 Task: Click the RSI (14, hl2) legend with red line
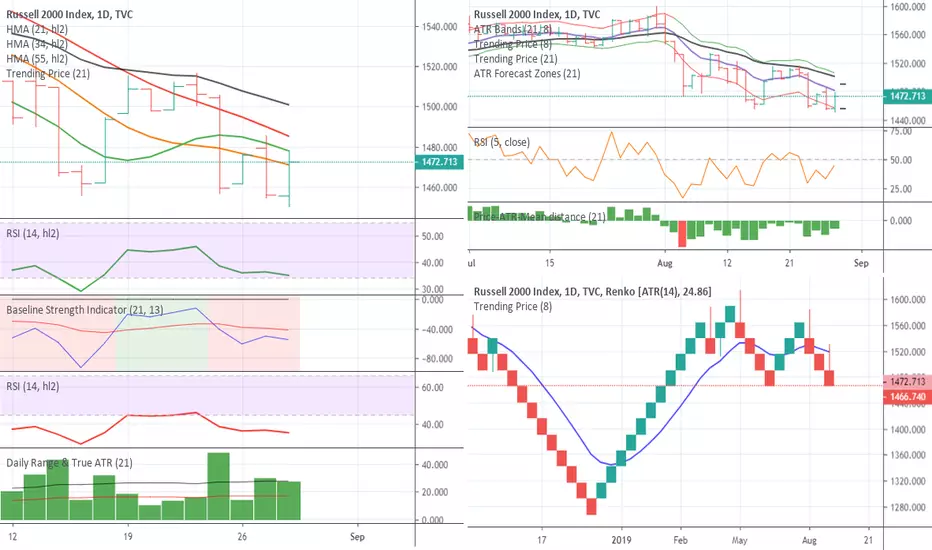pos(33,386)
